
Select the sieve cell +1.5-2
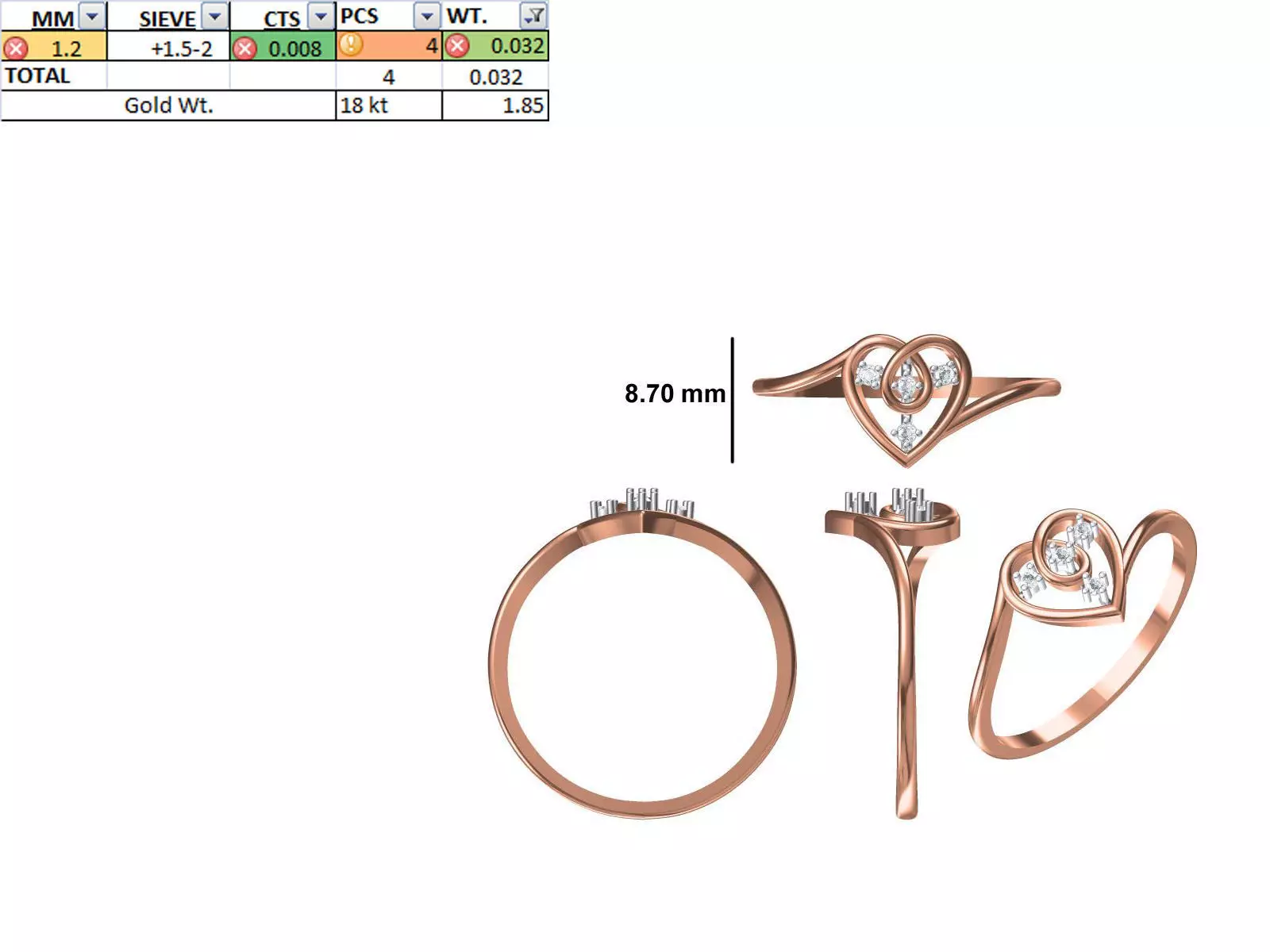tap(168, 47)
